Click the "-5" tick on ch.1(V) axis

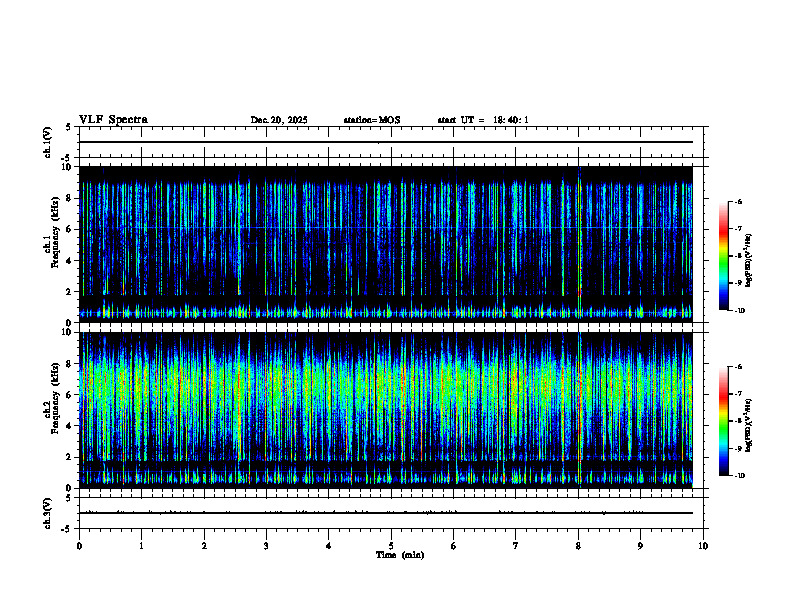pos(67,158)
